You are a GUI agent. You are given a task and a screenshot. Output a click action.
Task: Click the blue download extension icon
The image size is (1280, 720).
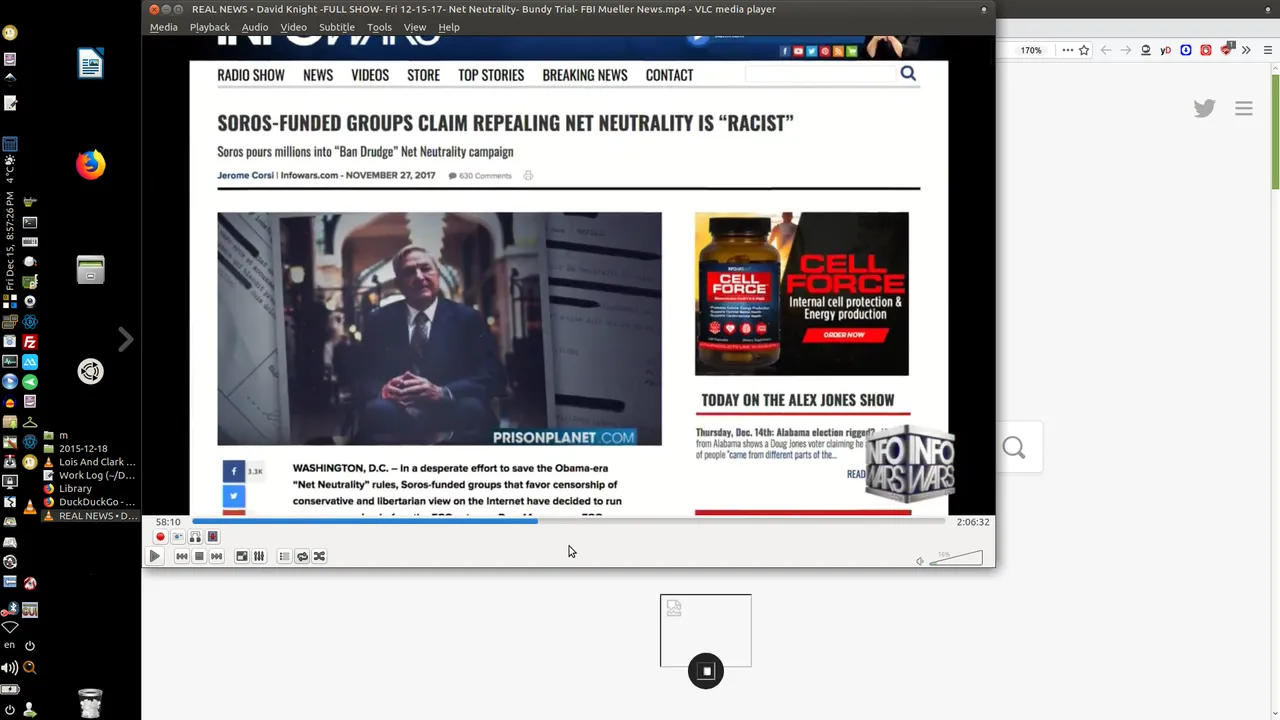(x=1186, y=50)
